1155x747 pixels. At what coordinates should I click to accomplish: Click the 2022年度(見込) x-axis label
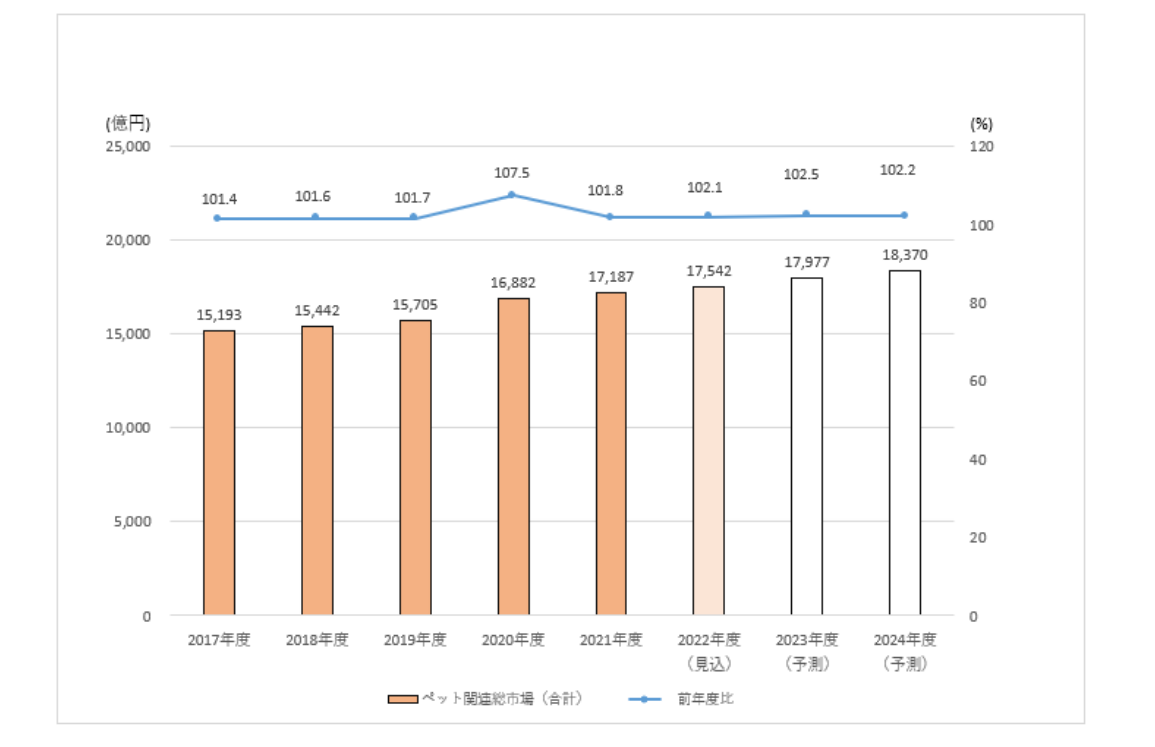click(708, 651)
